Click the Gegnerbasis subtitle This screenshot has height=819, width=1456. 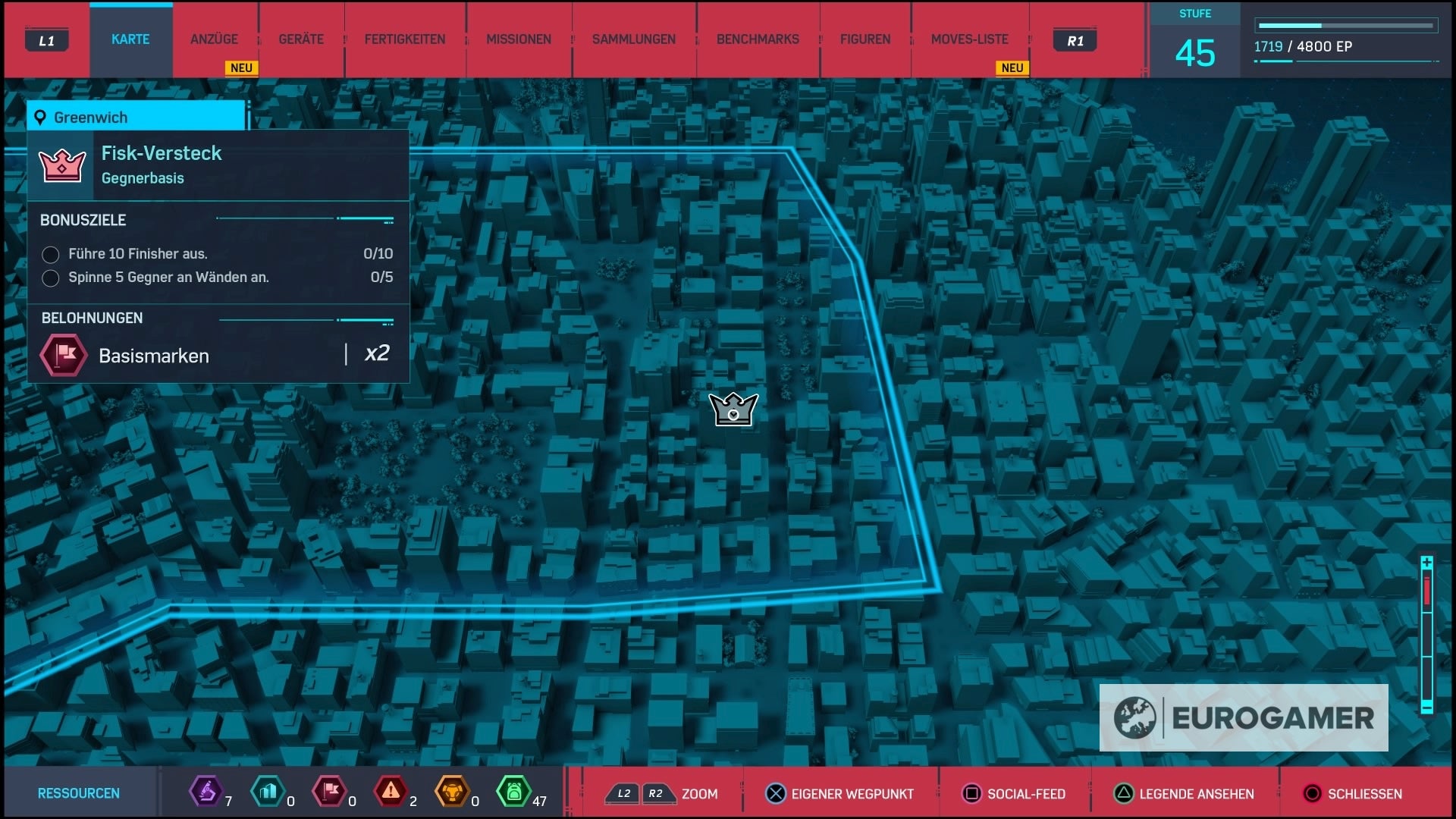tap(143, 178)
